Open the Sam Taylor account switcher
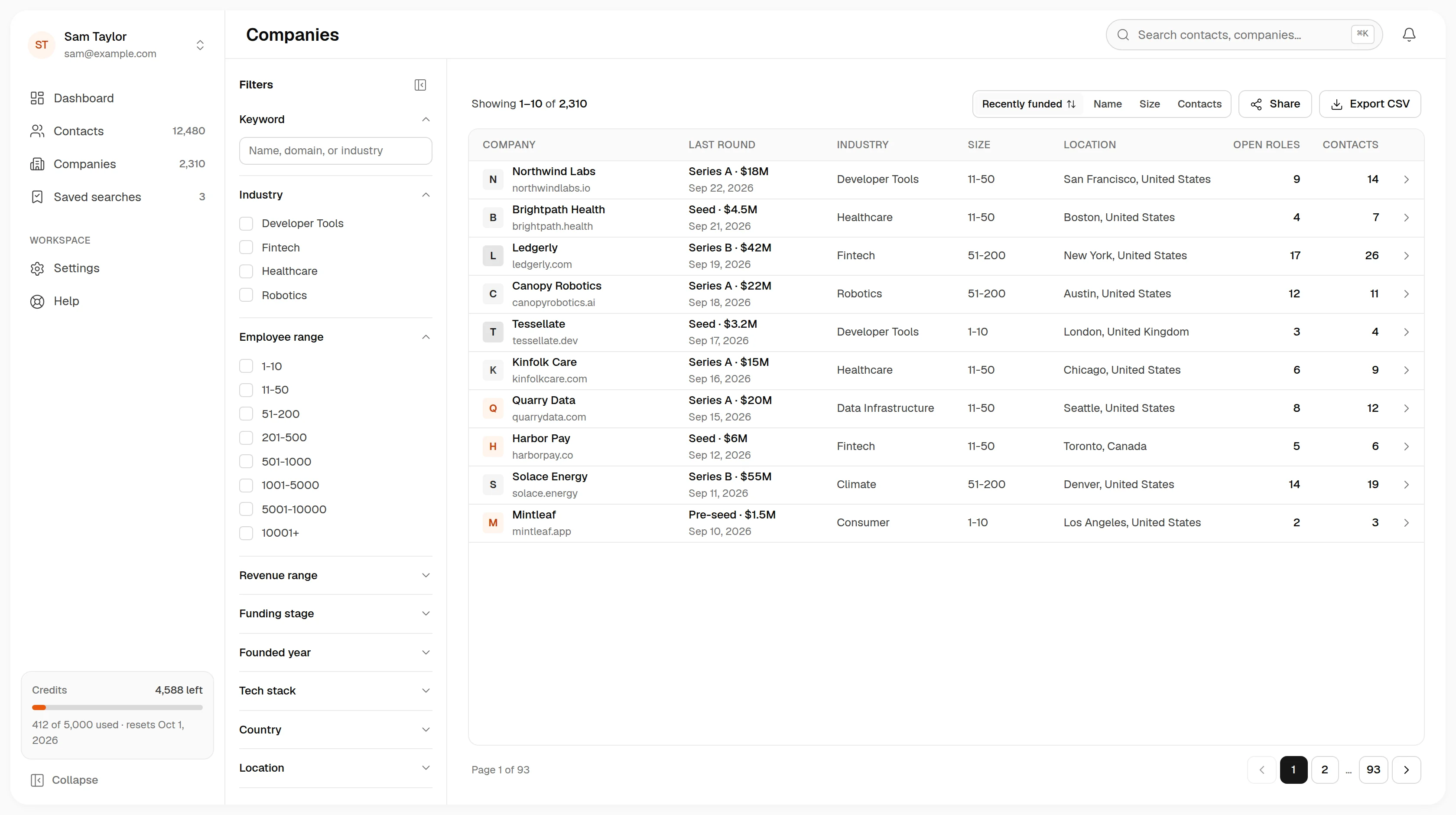Screen dimensions: 1456x815 pos(200,45)
